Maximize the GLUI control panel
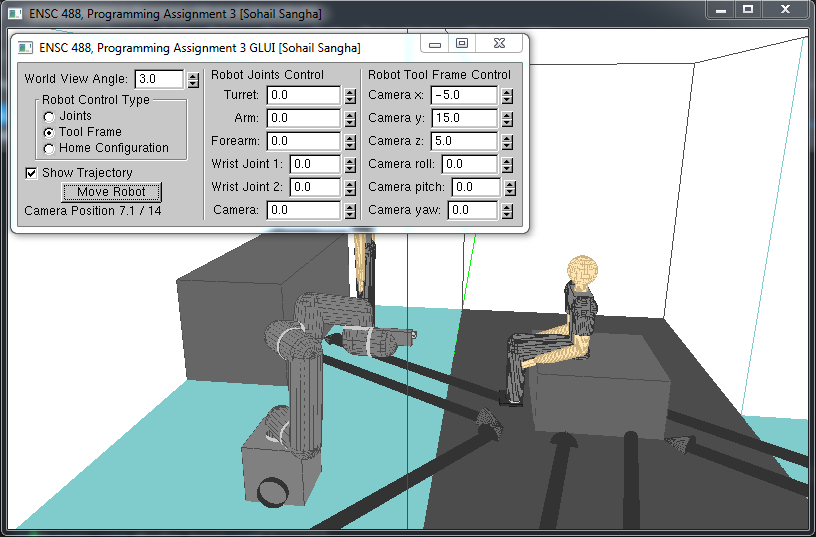Screen dimensions: 816x537 pos(461,44)
